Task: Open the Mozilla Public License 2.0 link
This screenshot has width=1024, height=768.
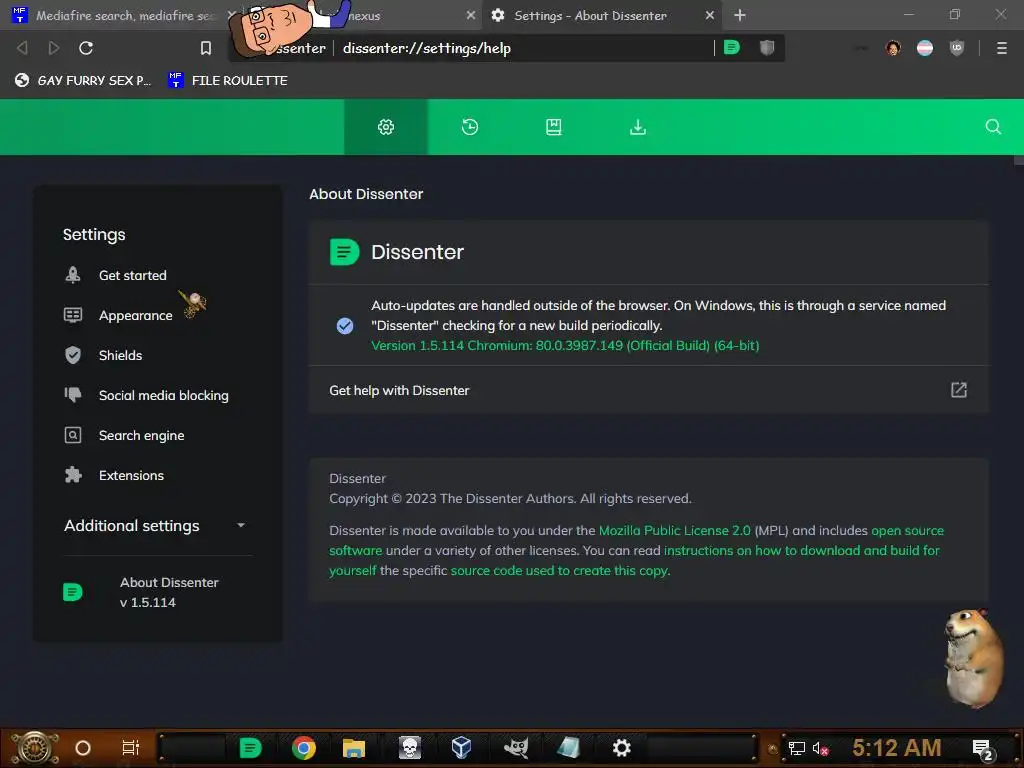Action: tap(675, 530)
